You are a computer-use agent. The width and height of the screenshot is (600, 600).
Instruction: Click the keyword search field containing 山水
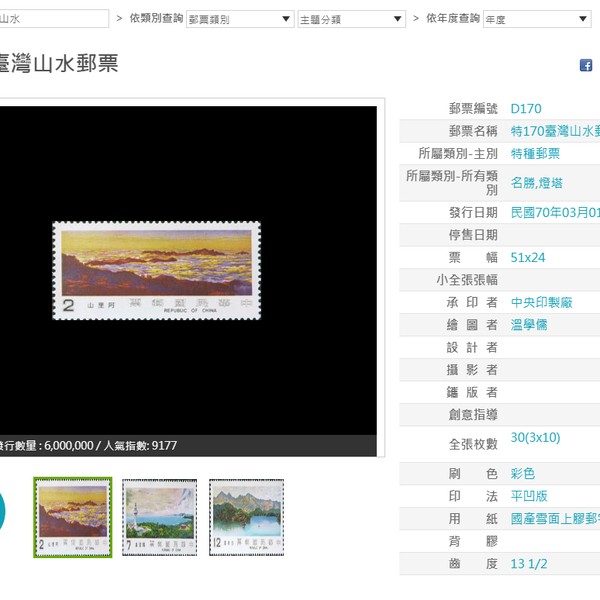54,19
